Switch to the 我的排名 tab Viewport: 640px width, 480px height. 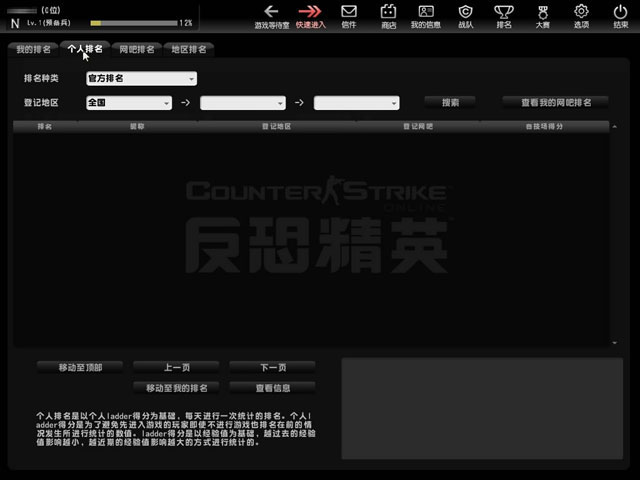(33, 49)
